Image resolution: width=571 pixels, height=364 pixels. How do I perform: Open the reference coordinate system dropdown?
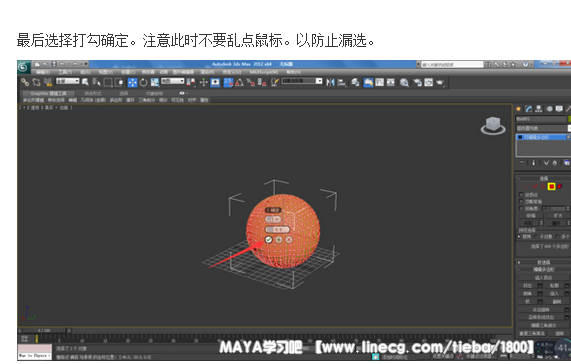[173, 81]
